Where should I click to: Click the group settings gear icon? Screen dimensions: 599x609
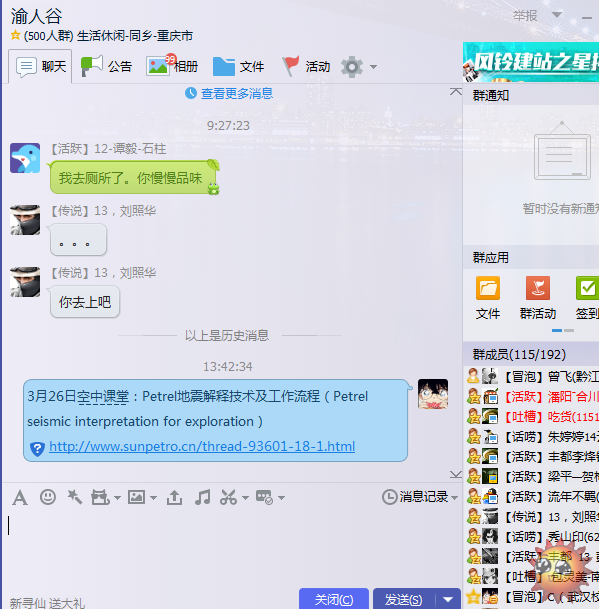(352, 67)
